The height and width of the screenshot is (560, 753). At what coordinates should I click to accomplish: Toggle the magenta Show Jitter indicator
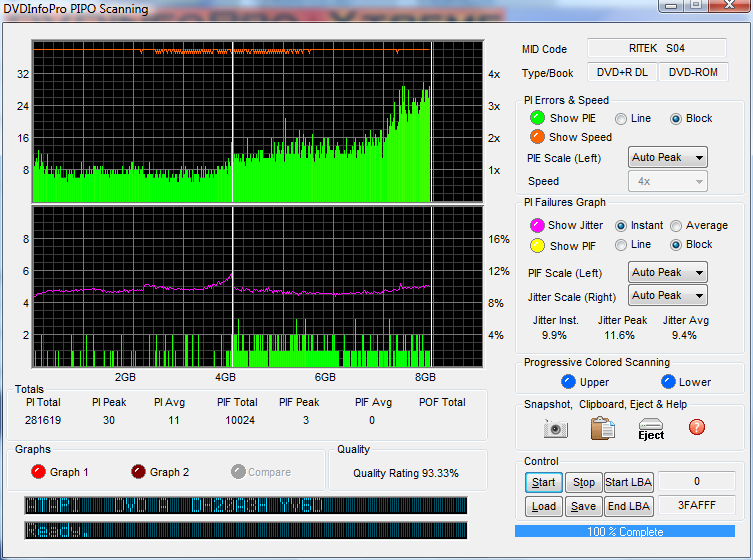537,225
